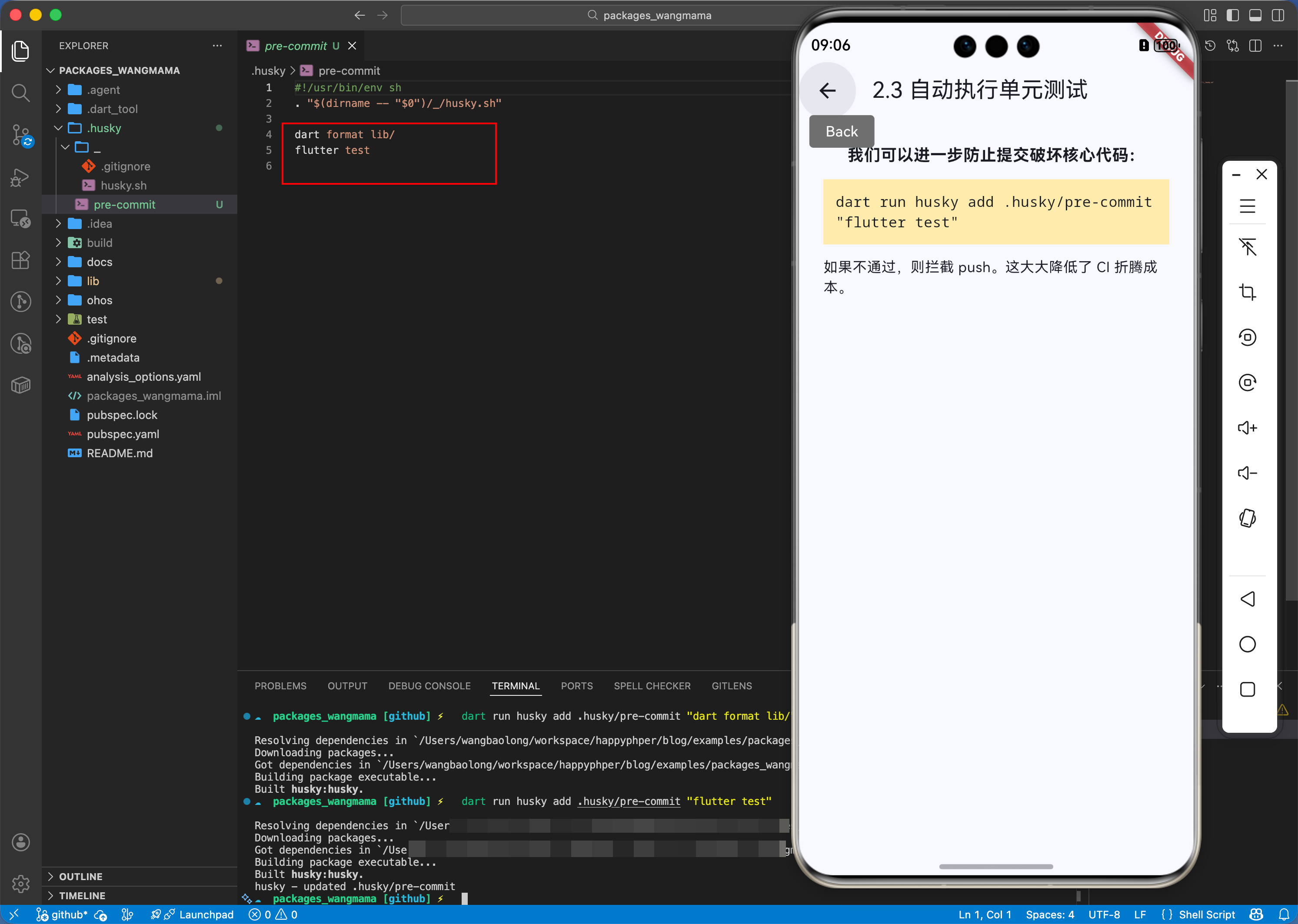Expand the lib folder
1298x924 pixels.
point(93,281)
